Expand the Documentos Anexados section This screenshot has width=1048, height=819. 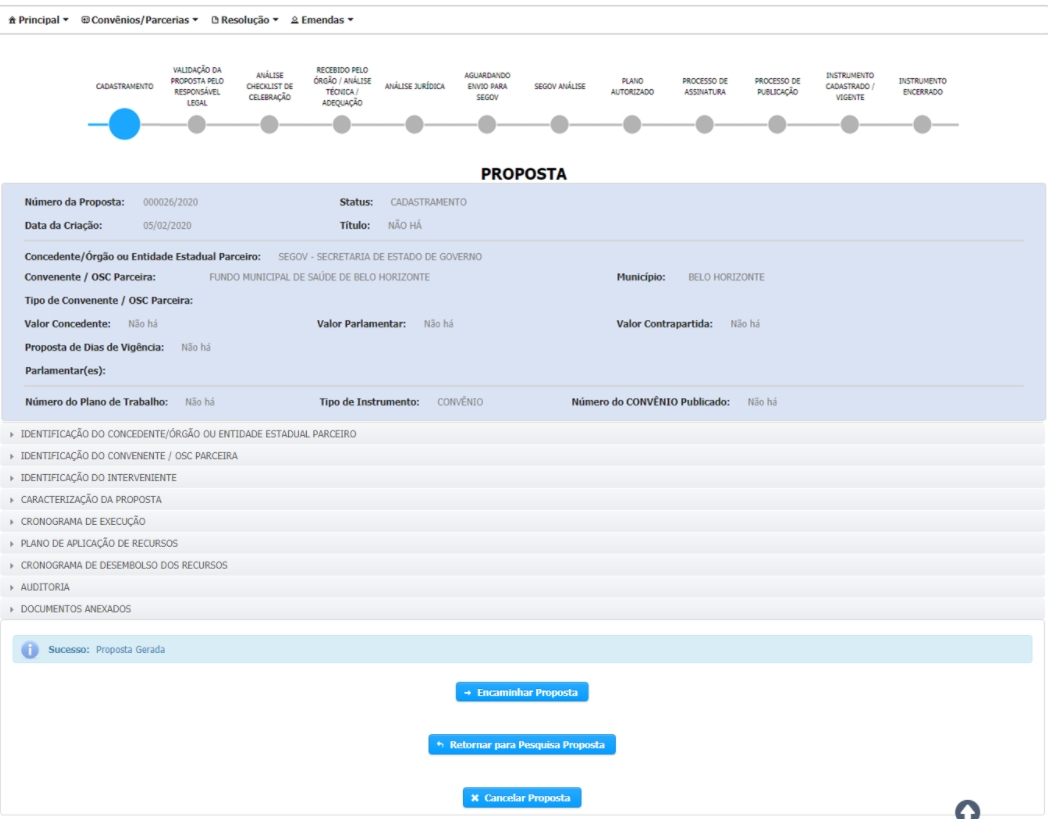point(76,608)
